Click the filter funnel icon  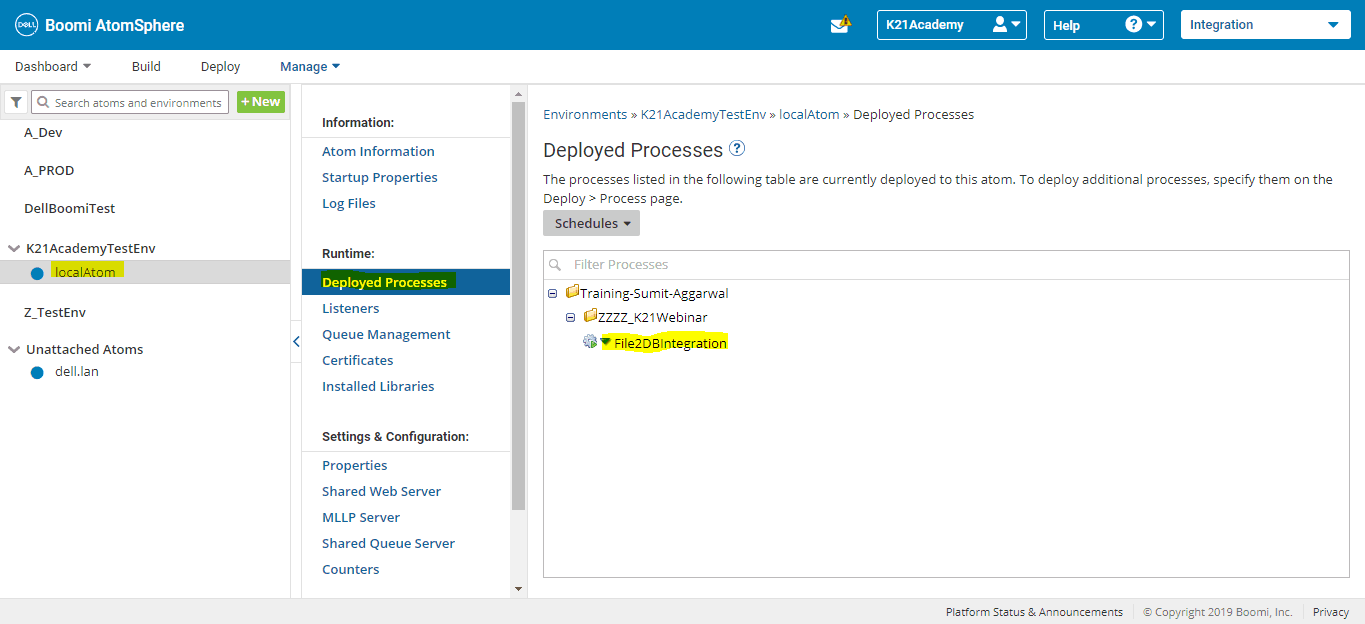pos(16,102)
